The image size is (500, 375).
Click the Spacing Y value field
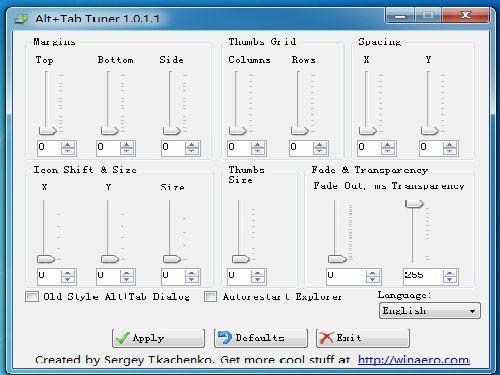click(x=431, y=148)
